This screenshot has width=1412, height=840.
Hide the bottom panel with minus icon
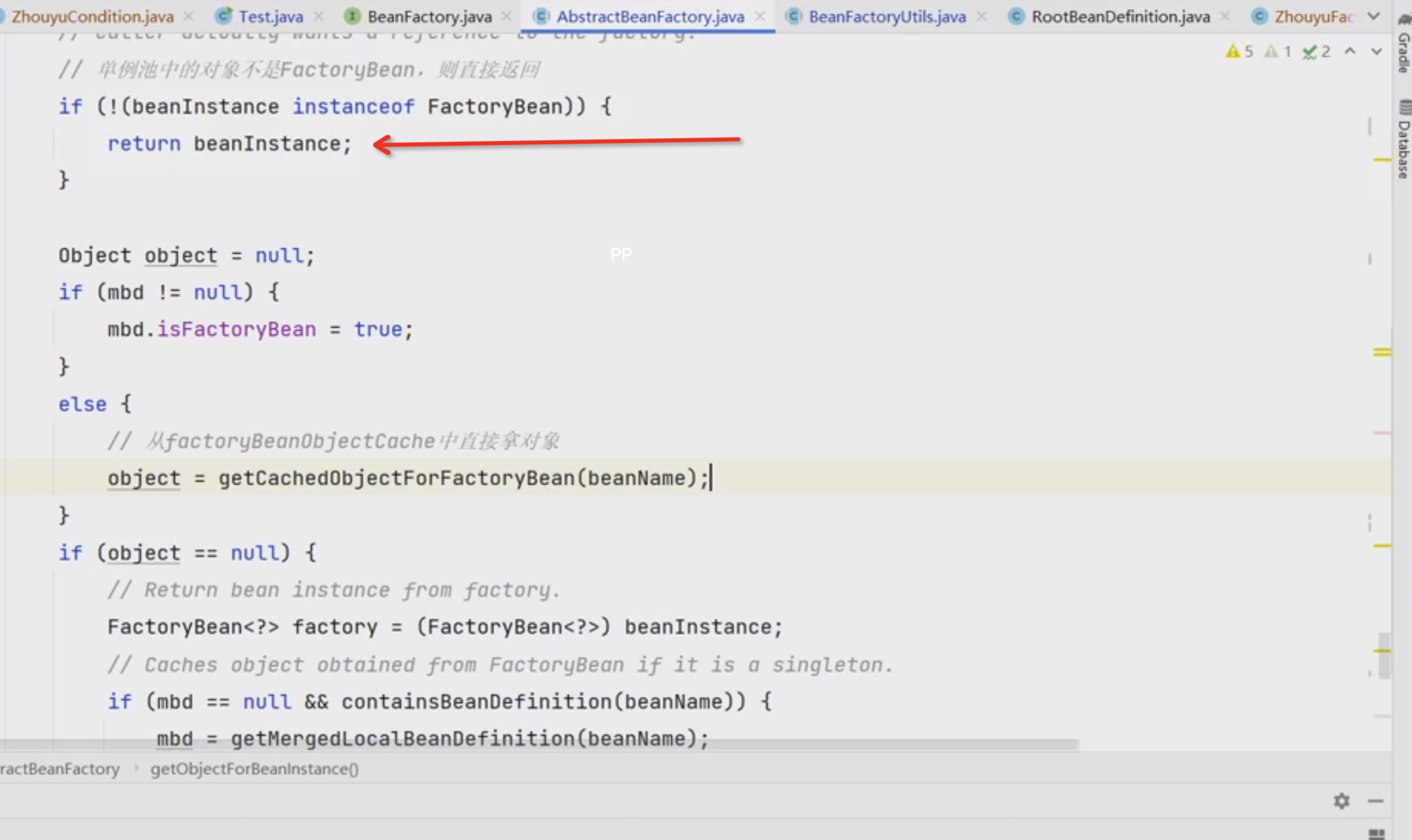(x=1376, y=801)
